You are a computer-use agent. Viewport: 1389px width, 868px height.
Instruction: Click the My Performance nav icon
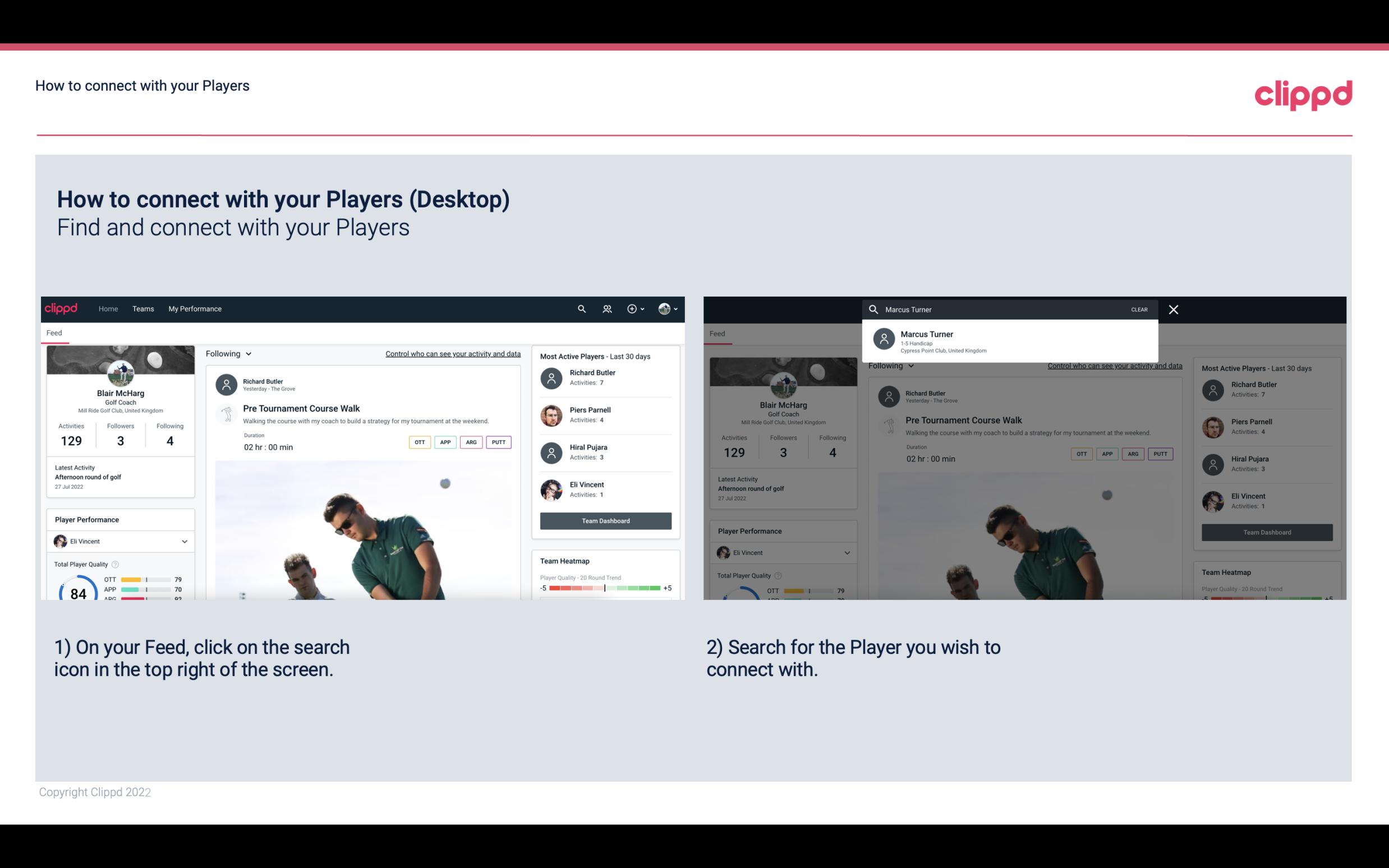(x=194, y=308)
